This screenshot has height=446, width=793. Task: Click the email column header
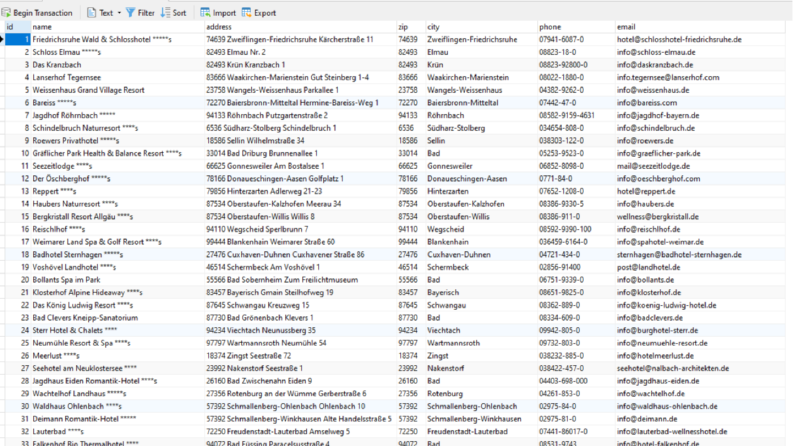pyautogui.click(x=700, y=27)
